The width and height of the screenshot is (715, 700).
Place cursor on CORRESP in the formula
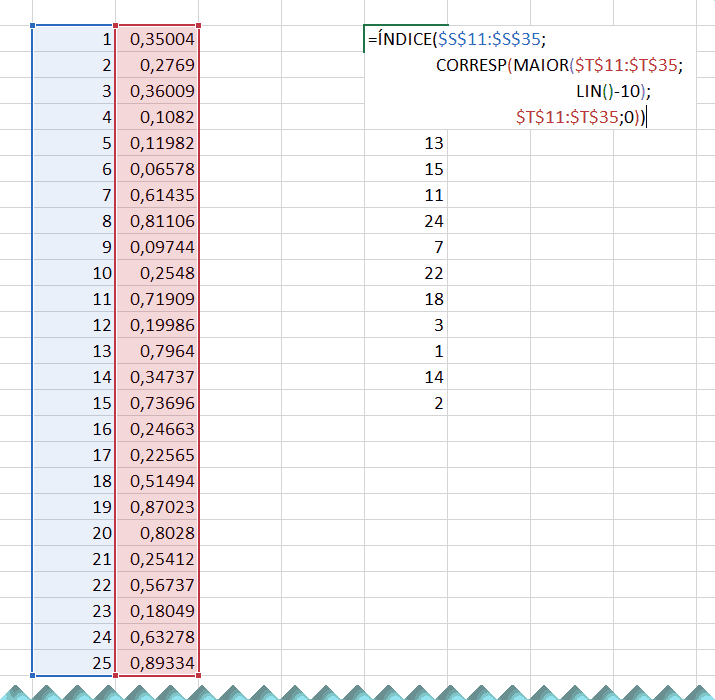[471, 66]
